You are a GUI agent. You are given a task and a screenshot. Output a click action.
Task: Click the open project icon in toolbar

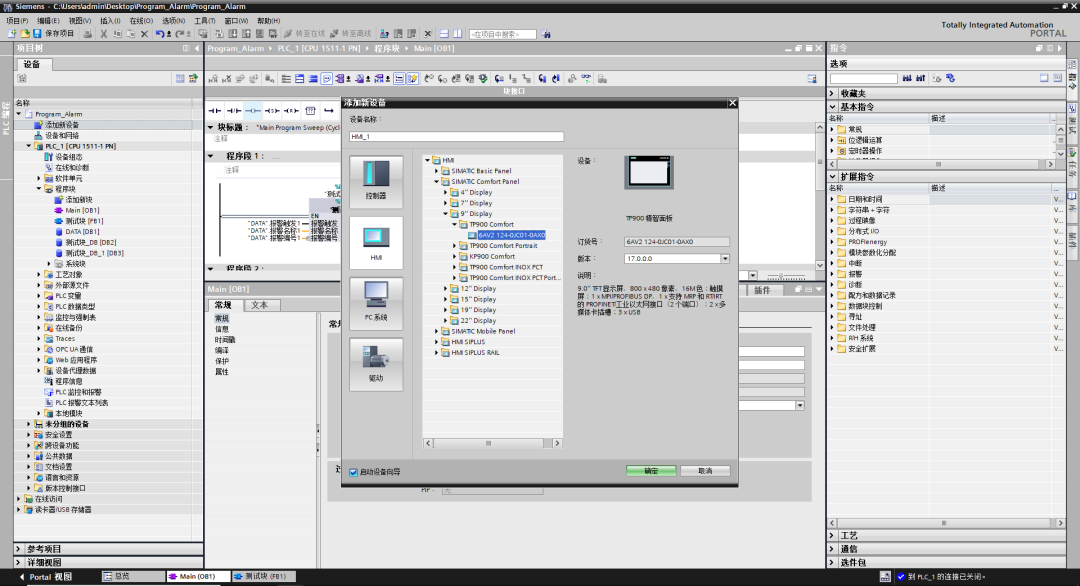pyautogui.click(x=25, y=34)
